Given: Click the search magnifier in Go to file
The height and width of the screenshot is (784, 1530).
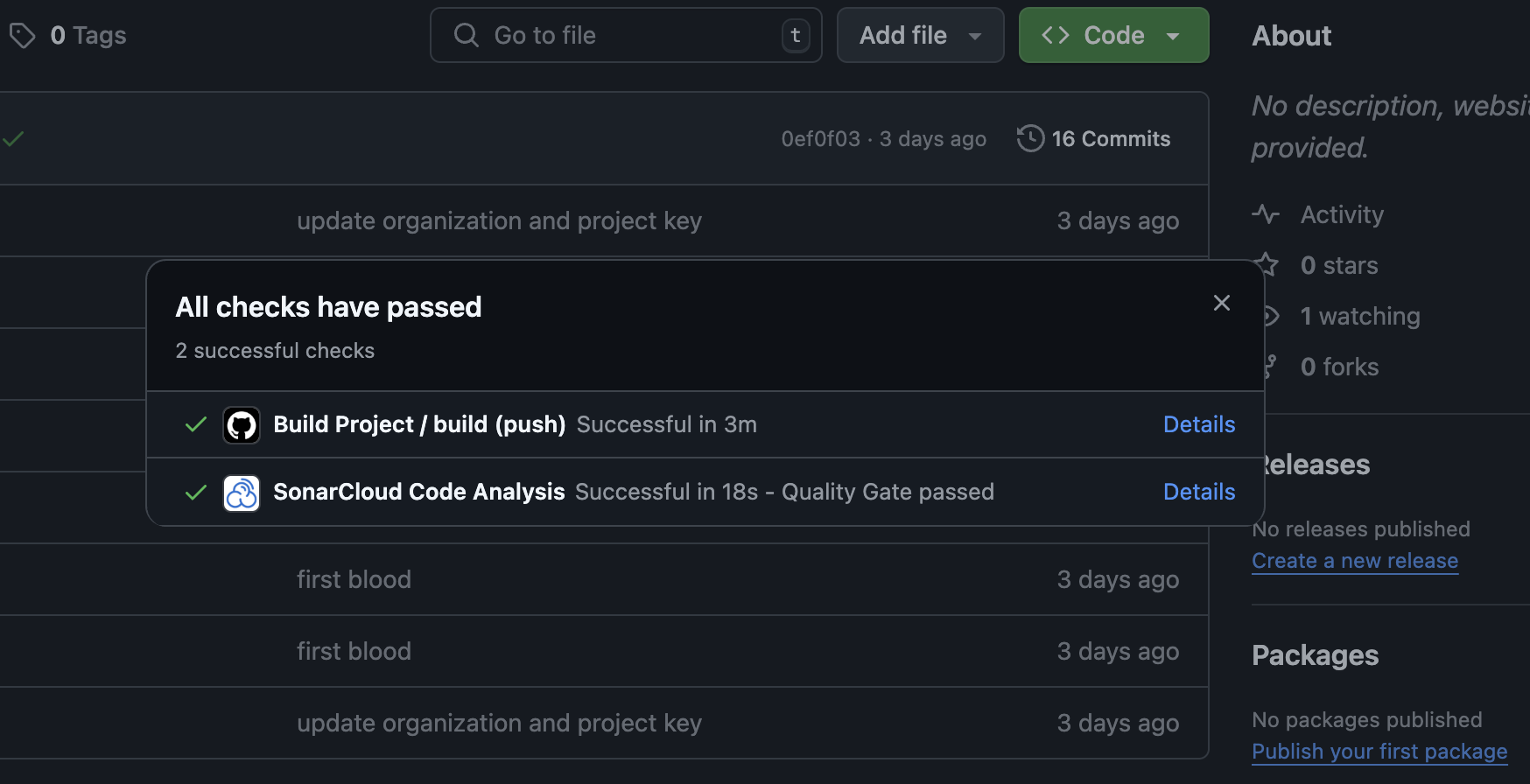Looking at the screenshot, I should coord(467,35).
